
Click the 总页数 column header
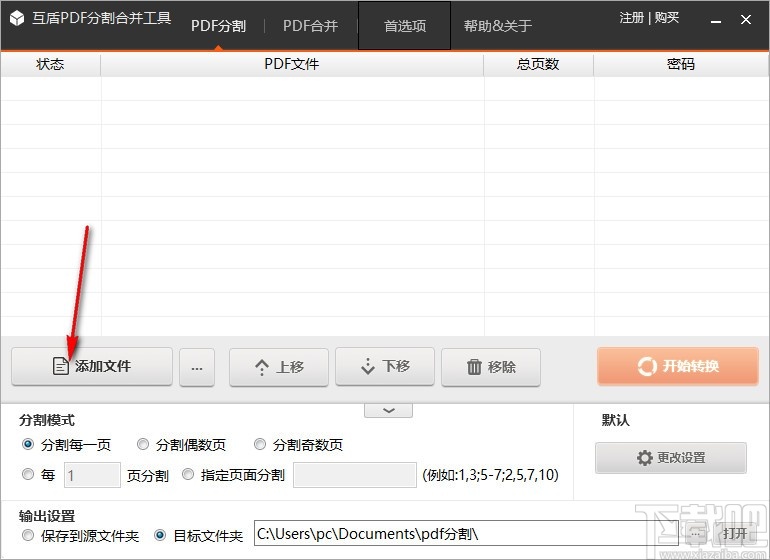point(538,64)
